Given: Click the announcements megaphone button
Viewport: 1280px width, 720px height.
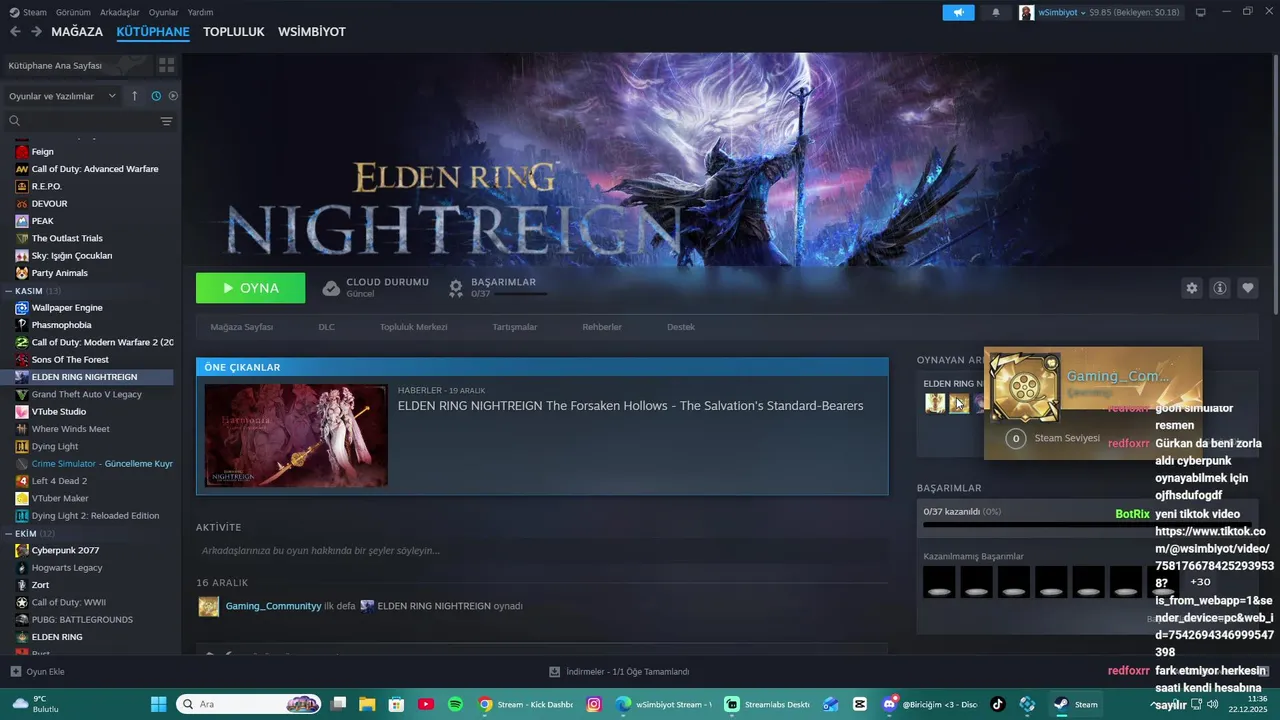Looking at the screenshot, I should 958,12.
